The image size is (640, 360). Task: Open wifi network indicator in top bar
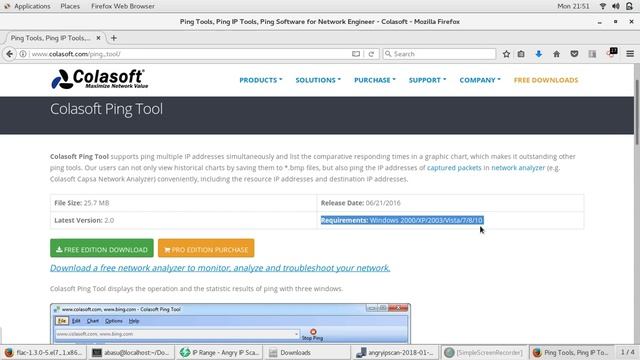pyautogui.click(x=602, y=6)
